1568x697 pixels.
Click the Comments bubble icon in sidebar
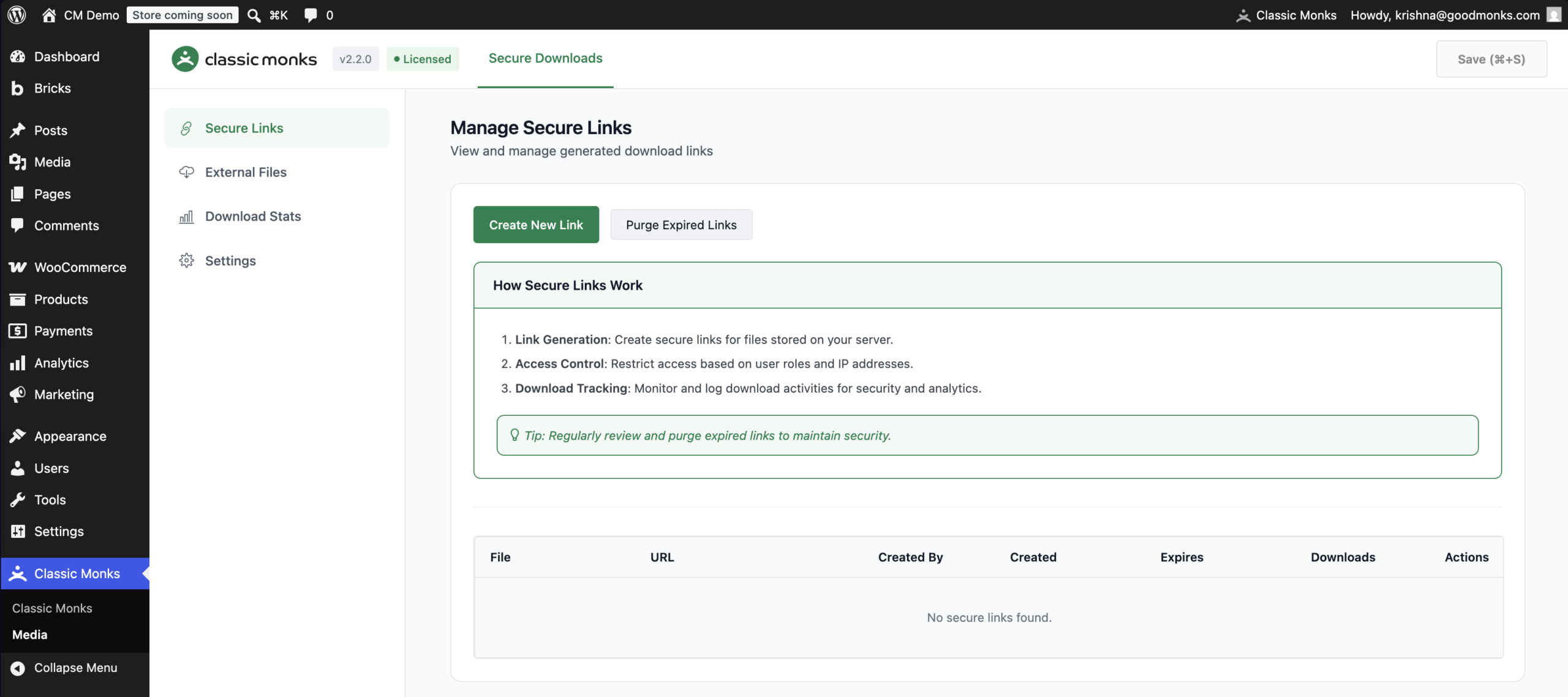(x=18, y=225)
